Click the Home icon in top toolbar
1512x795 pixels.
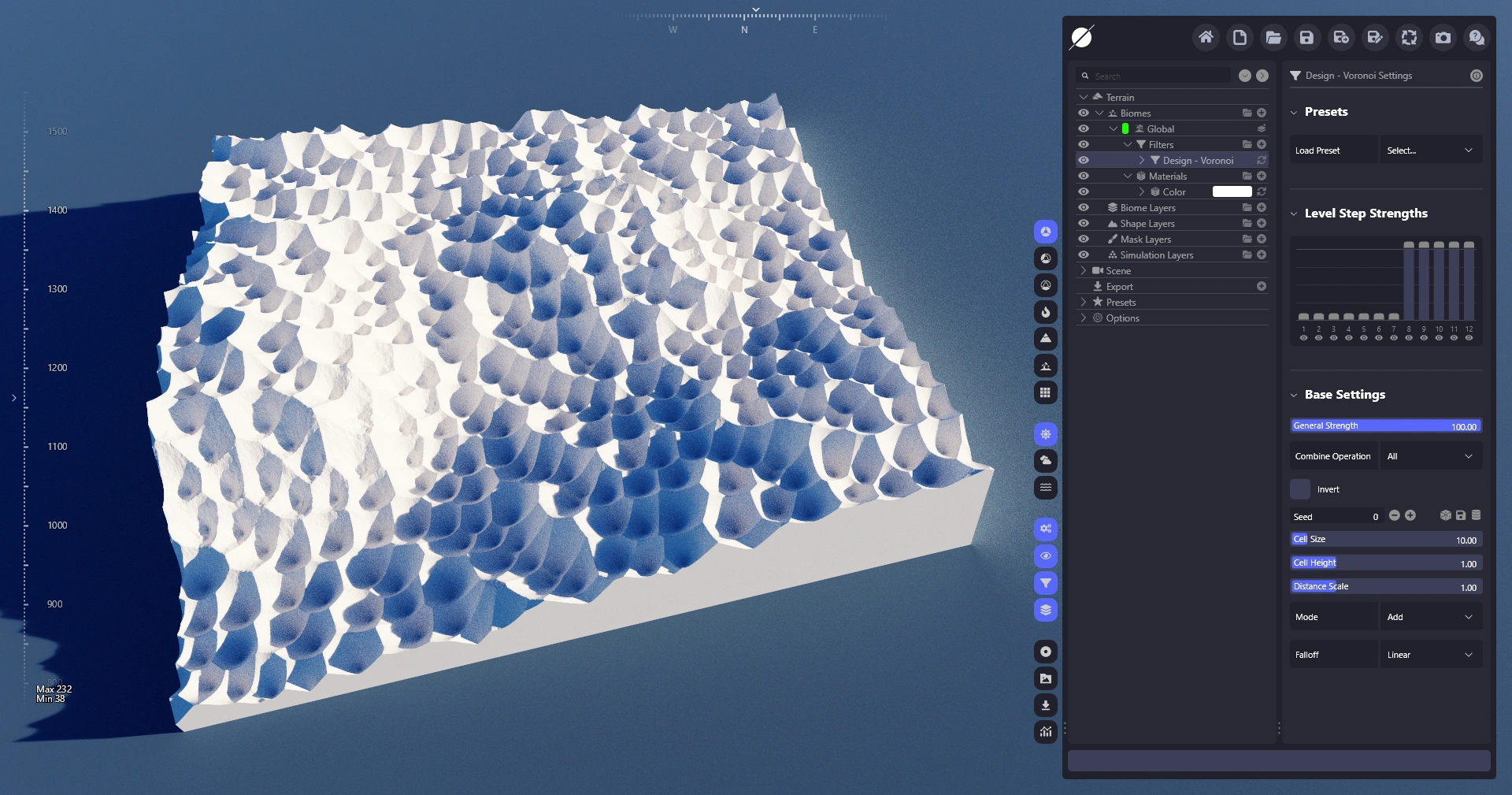1205,37
